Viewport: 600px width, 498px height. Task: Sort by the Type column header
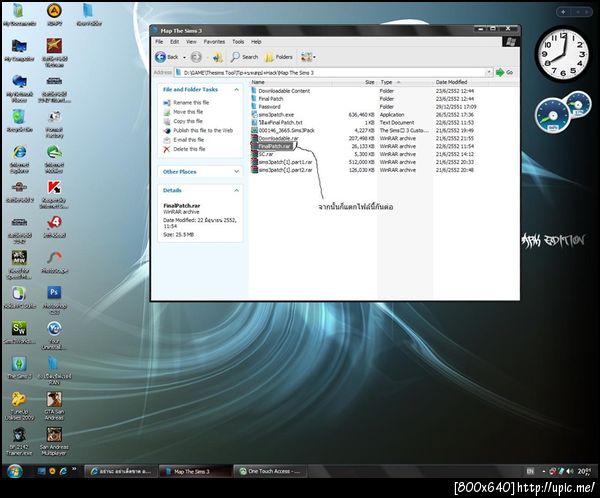point(405,82)
